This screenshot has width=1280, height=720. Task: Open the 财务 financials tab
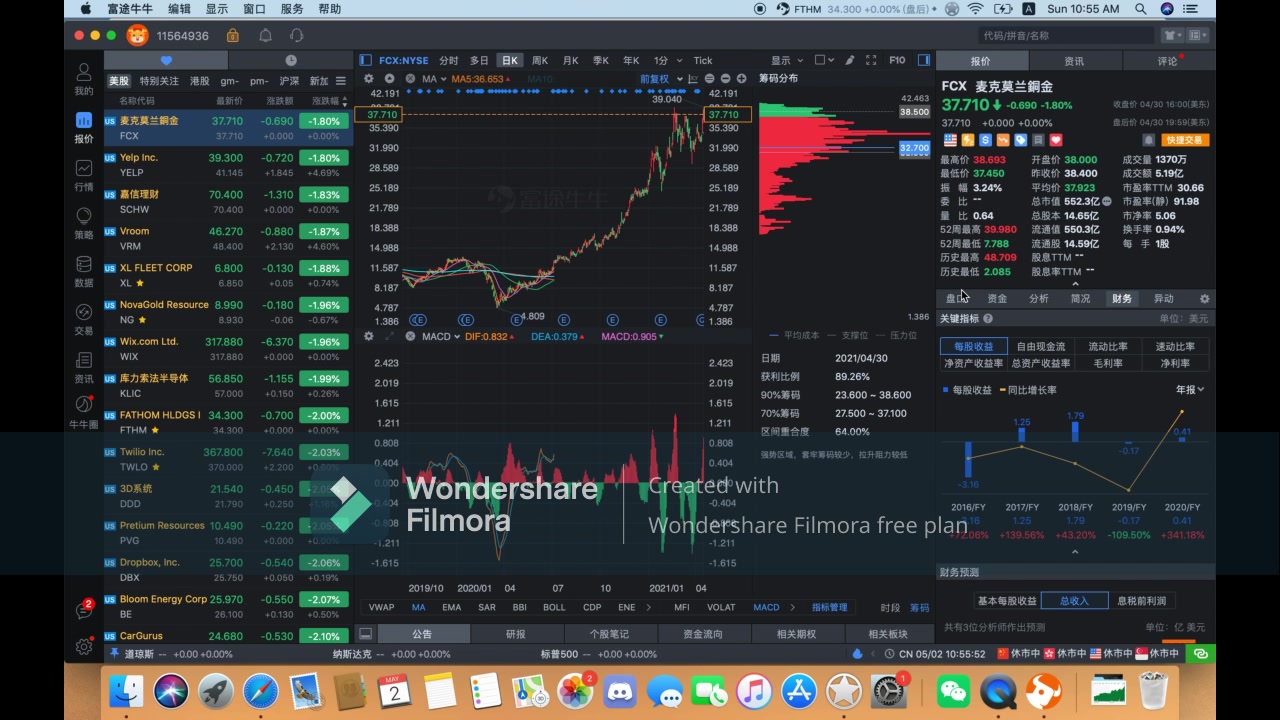tap(1122, 298)
